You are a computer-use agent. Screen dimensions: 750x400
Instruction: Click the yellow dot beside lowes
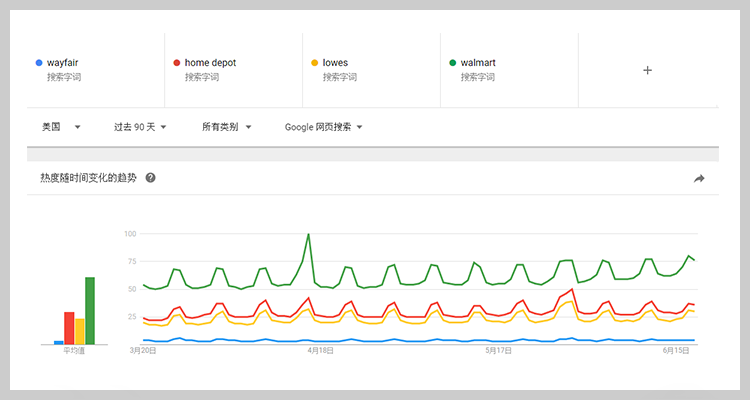pyautogui.click(x=314, y=63)
